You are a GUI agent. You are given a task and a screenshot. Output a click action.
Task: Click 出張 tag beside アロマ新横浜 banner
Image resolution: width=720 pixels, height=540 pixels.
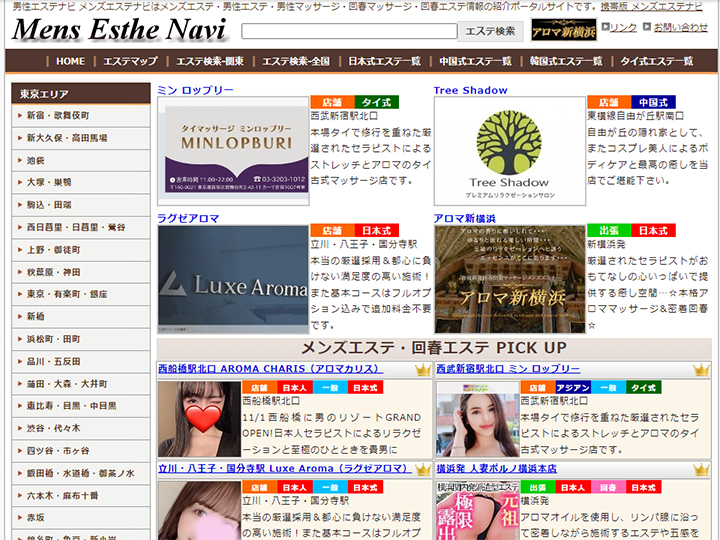click(609, 230)
